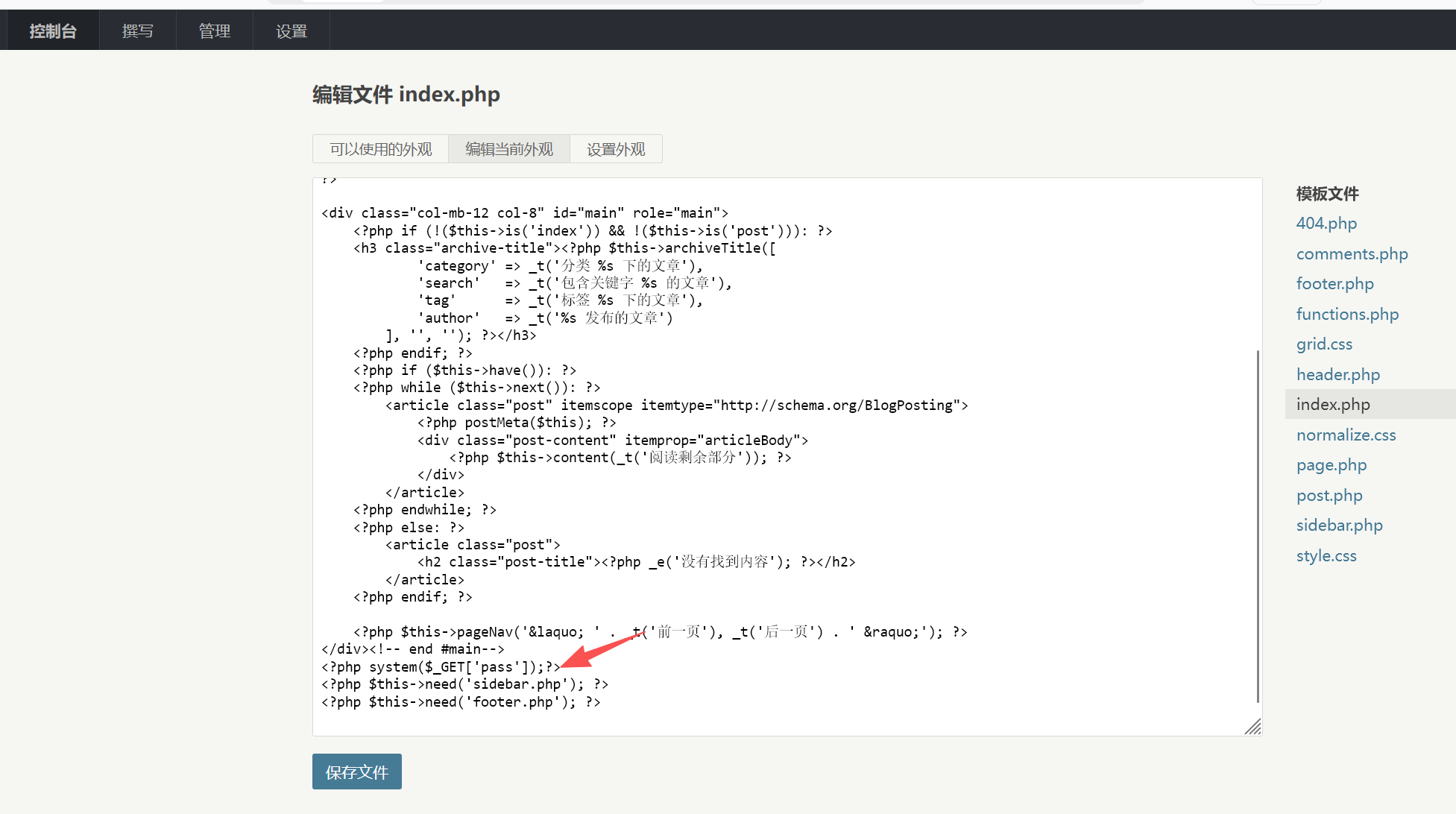1456x814 pixels.
Task: Open 404.php template file
Action: point(1326,223)
